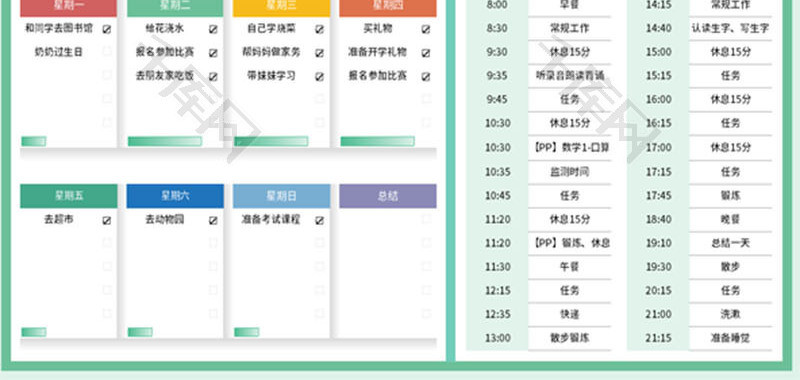Select the 8:30 time cell
Viewport: 800px width, 380px height.
tap(497, 28)
